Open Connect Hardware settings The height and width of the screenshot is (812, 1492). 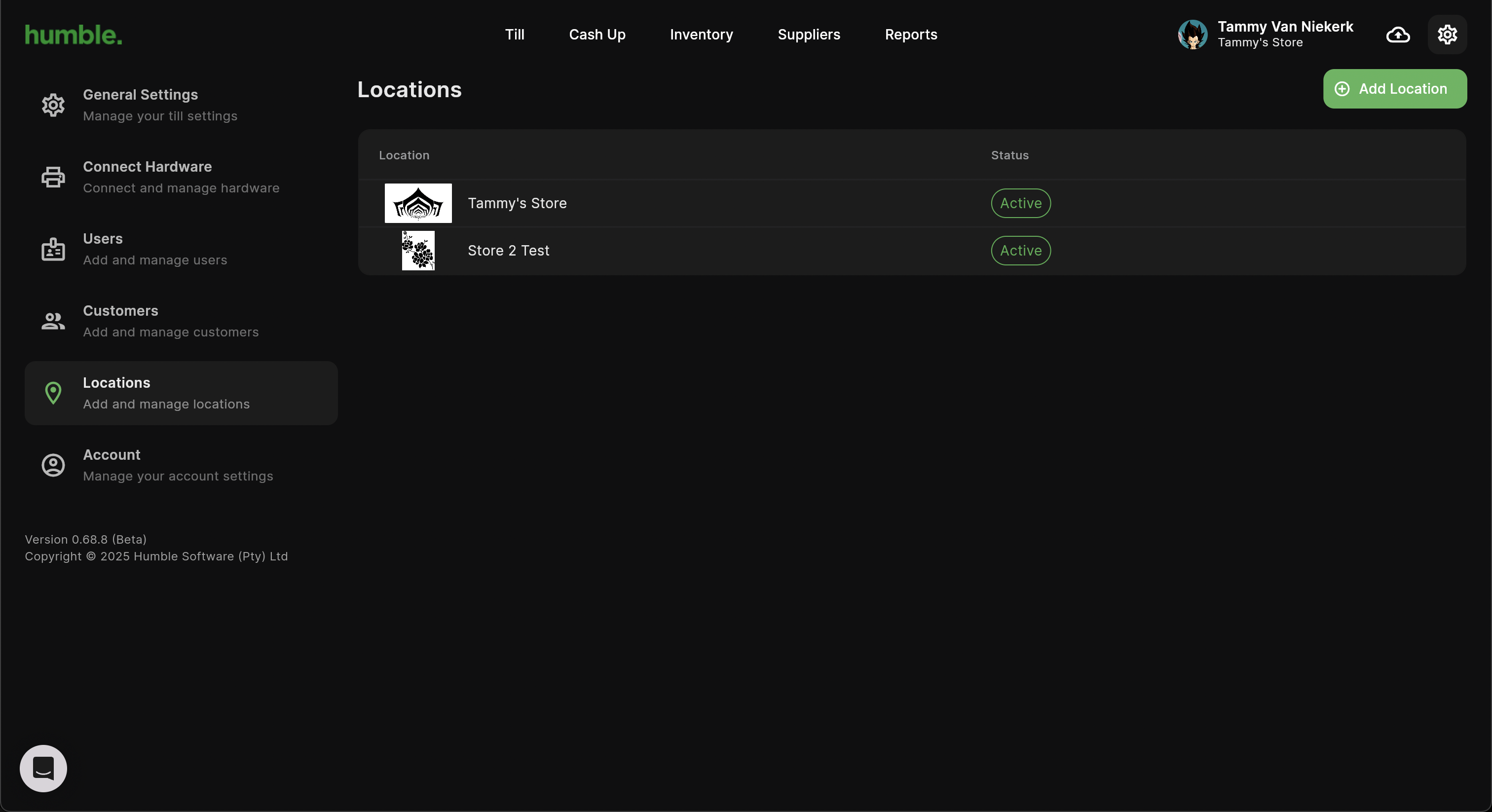coord(181,177)
